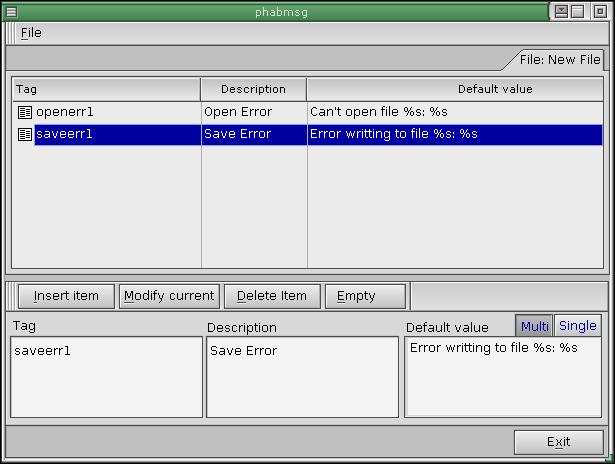The image size is (615, 464).
Task: Open the File menu
Action: [31, 32]
